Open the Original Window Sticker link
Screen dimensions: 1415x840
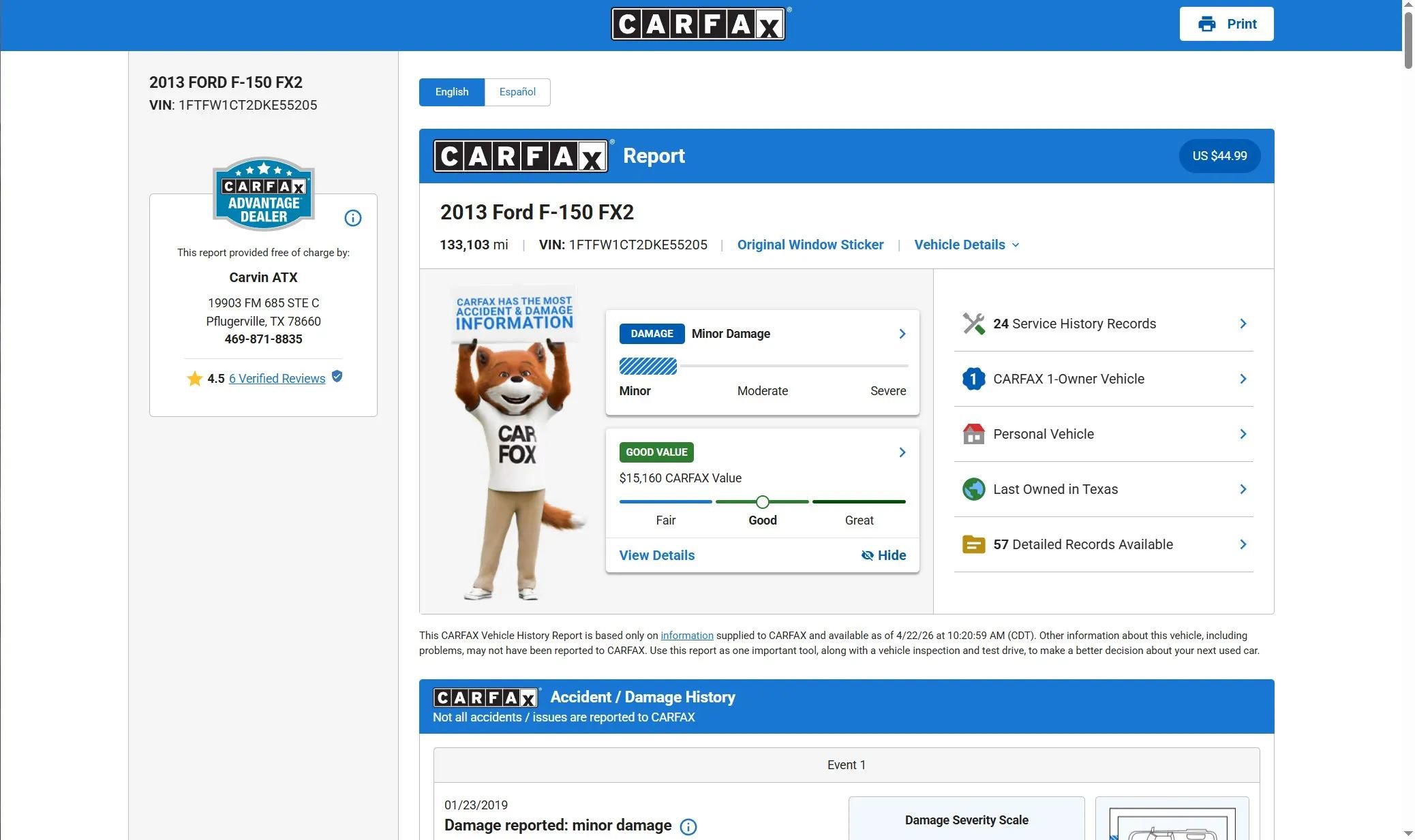coord(810,245)
